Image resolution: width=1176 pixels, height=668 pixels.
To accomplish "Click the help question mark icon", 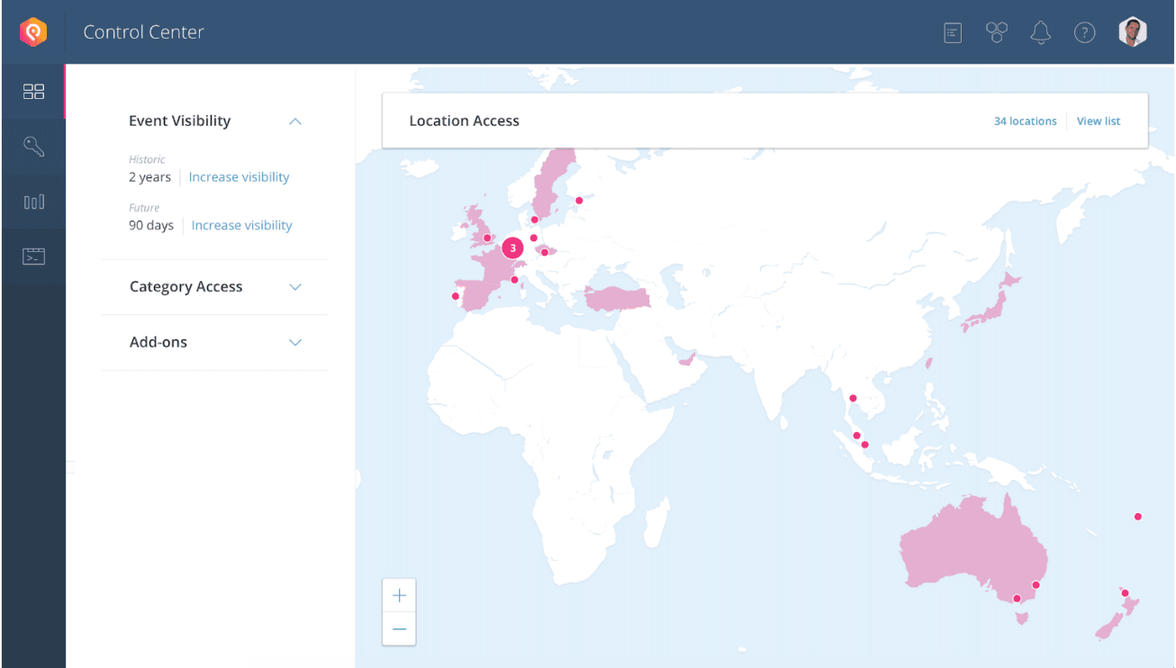I will pos(1084,32).
